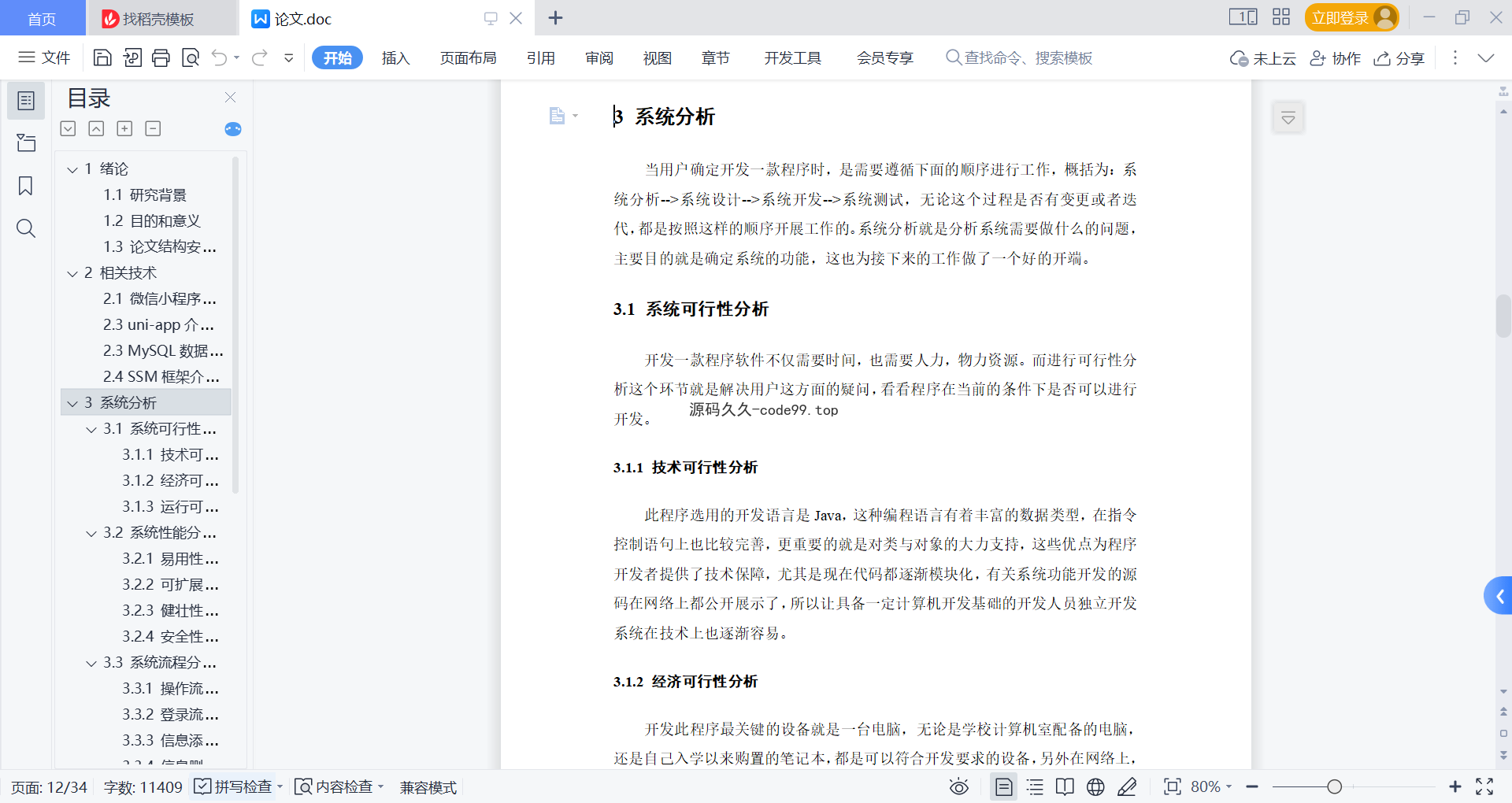Open the 文件 menu

click(45, 57)
